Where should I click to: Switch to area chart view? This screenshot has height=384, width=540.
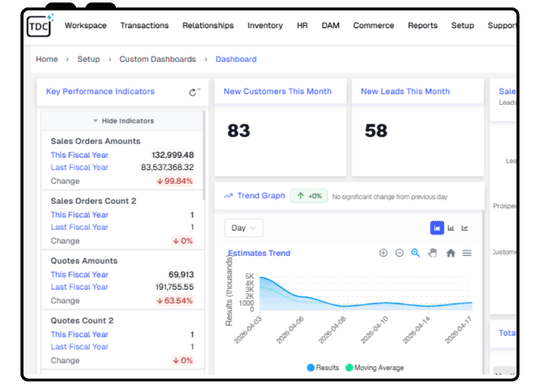pyautogui.click(x=437, y=228)
